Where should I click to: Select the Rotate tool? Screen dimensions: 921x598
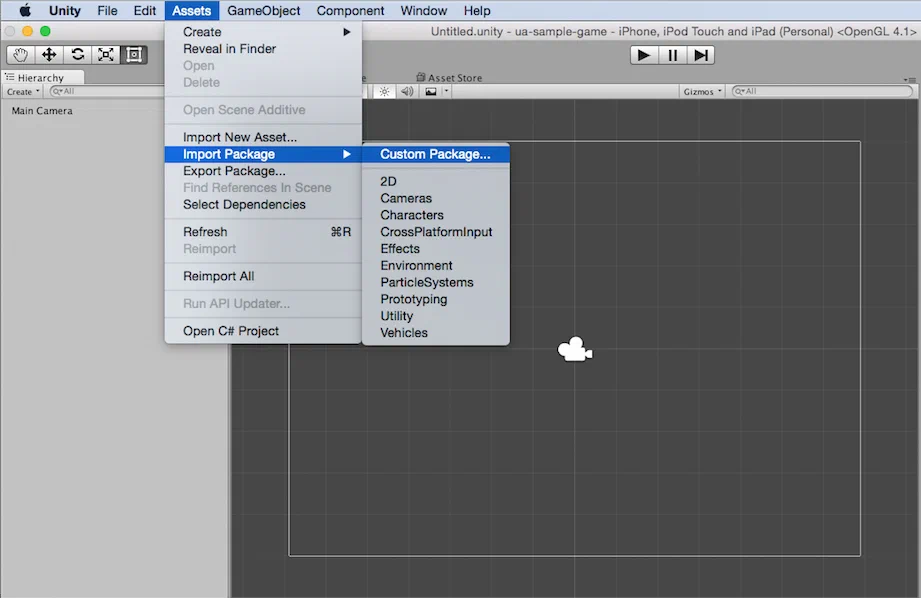(77, 55)
